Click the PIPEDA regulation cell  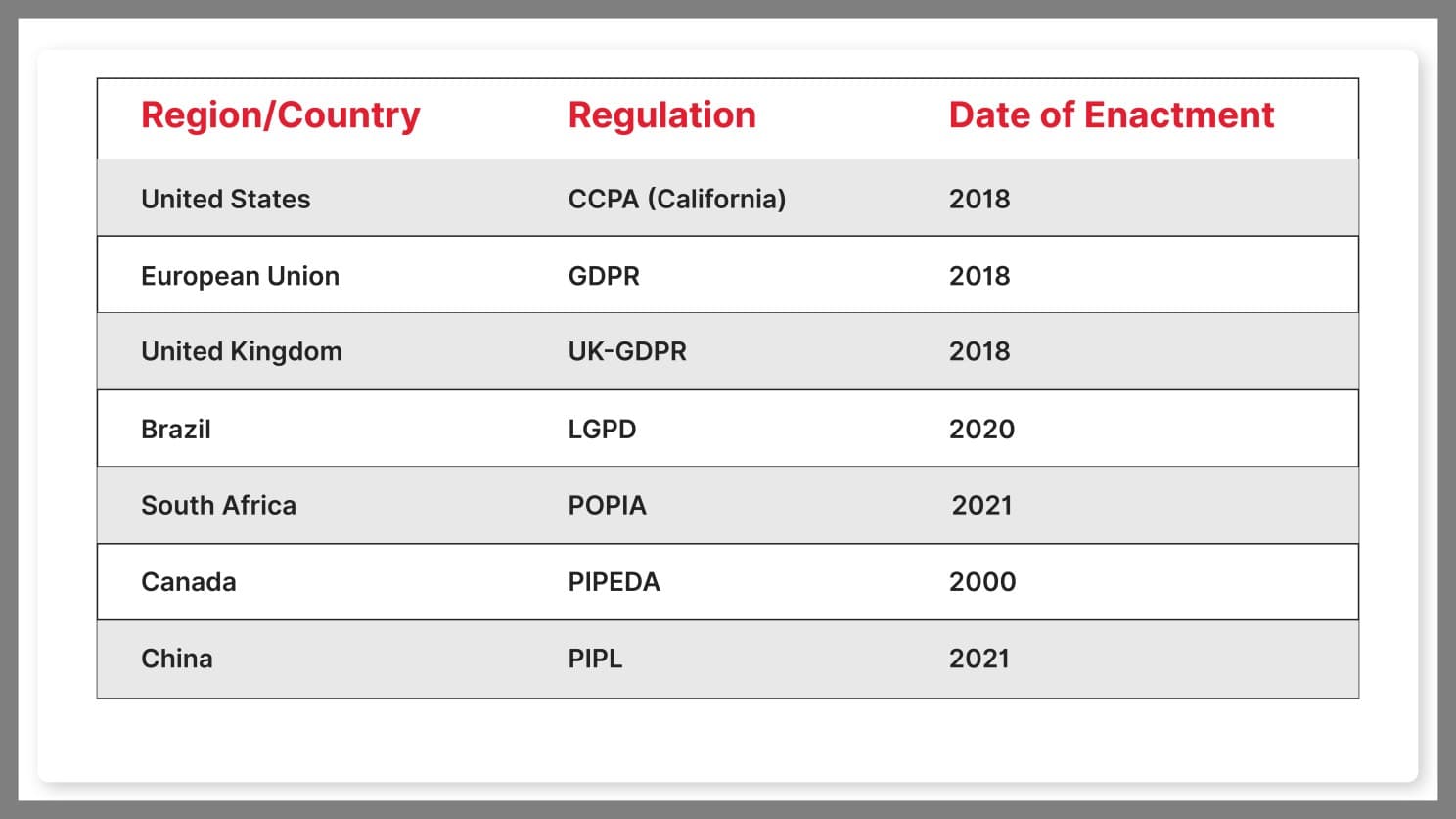pos(614,582)
